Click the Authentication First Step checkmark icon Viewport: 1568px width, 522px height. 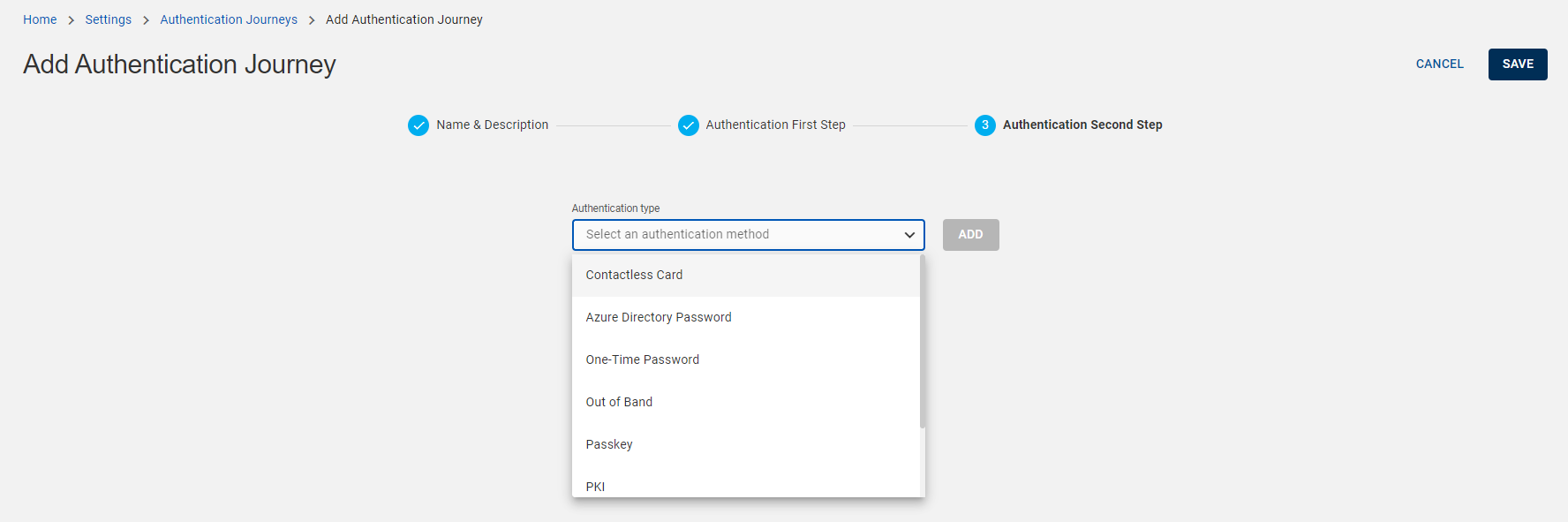(x=689, y=125)
